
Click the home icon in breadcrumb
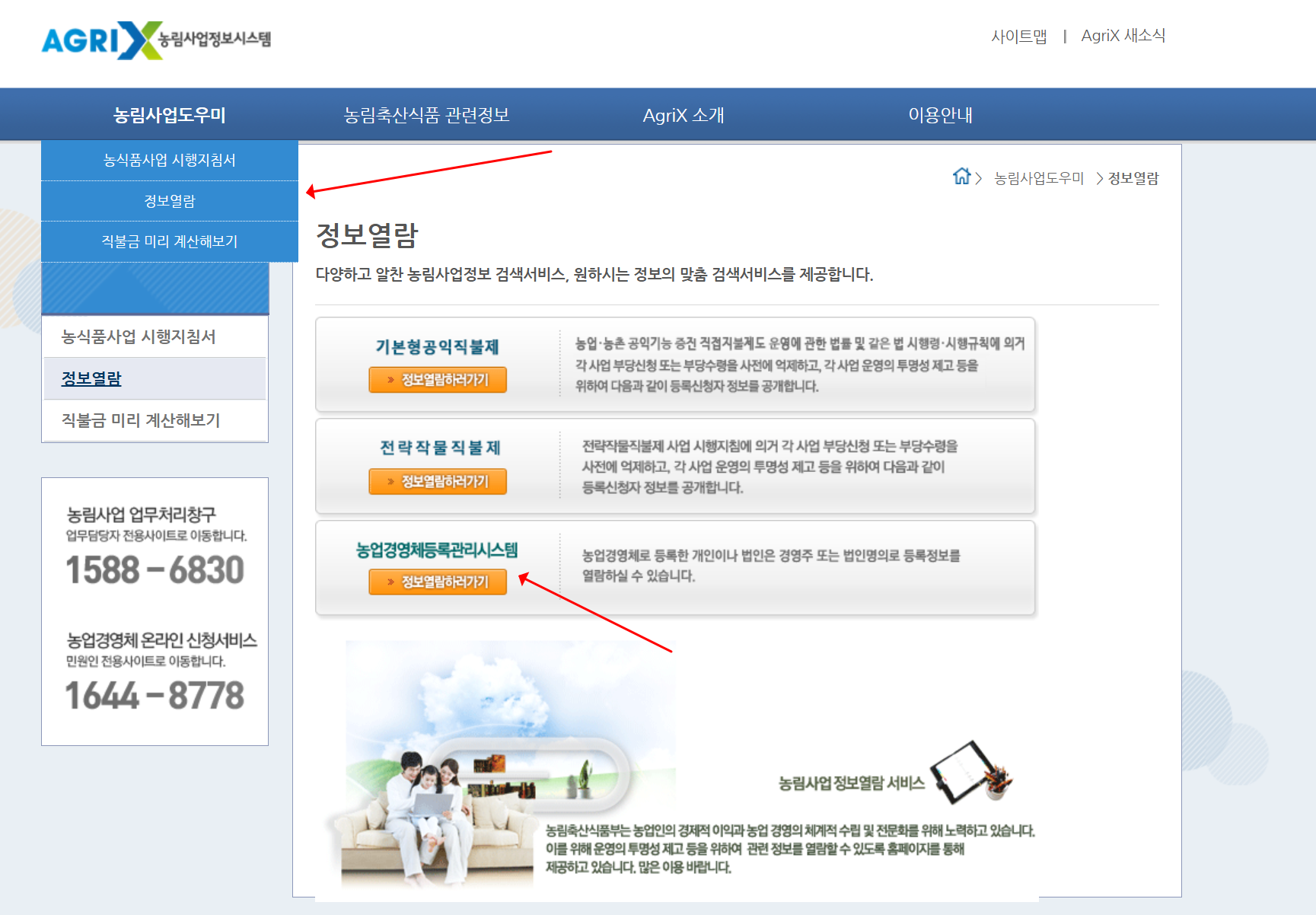point(961,177)
